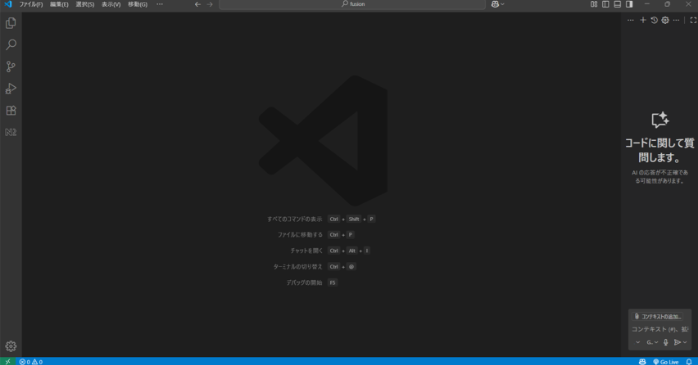Open the ellipsis left of new chat plus

630,20
